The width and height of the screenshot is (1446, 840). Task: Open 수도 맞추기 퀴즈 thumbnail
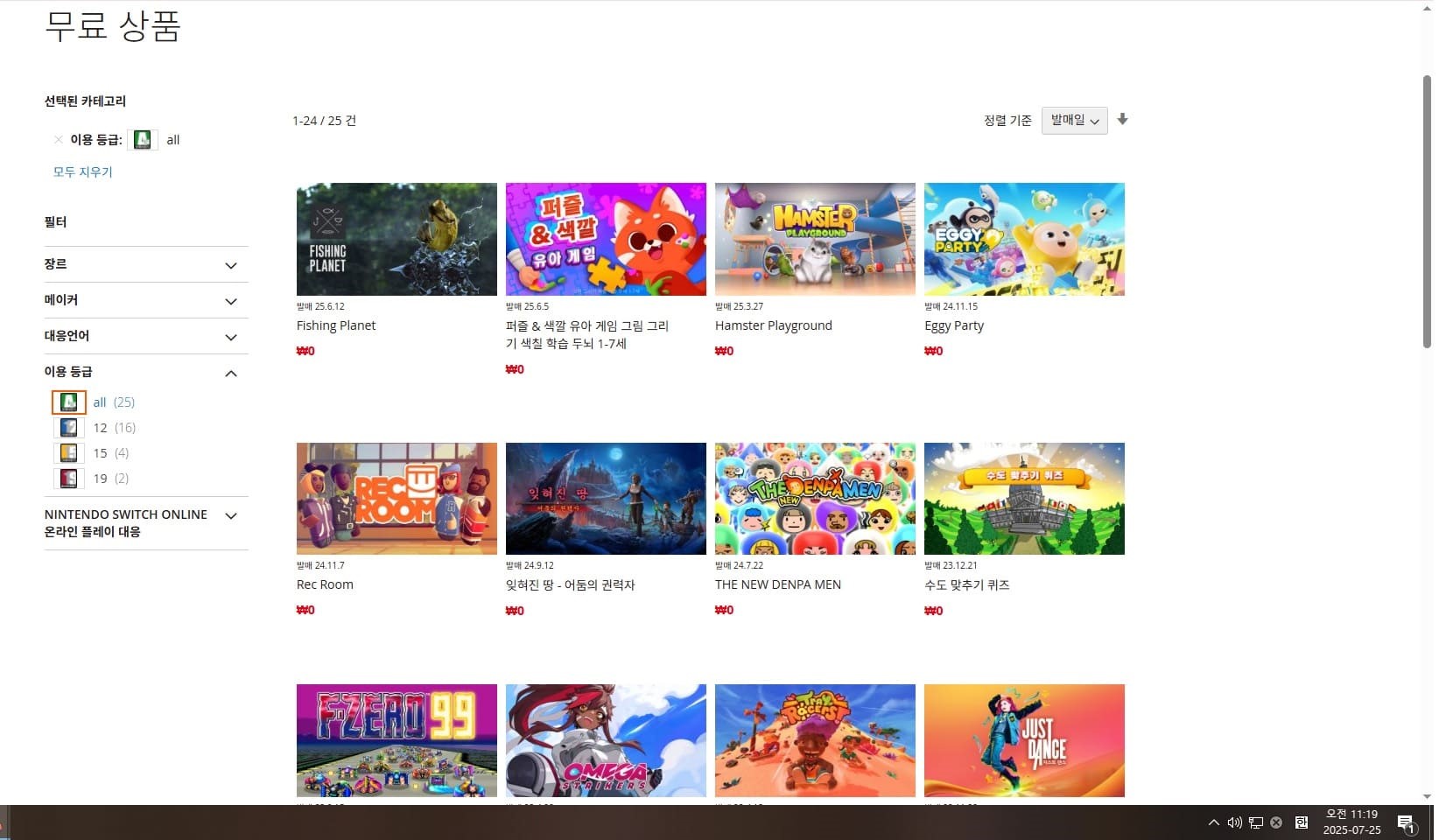coord(1024,499)
